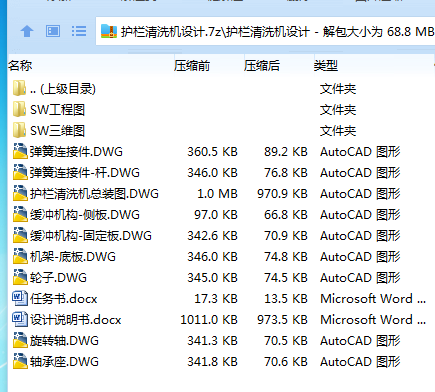
Task: Sort by the 压缩前 column header
Action: point(192,65)
